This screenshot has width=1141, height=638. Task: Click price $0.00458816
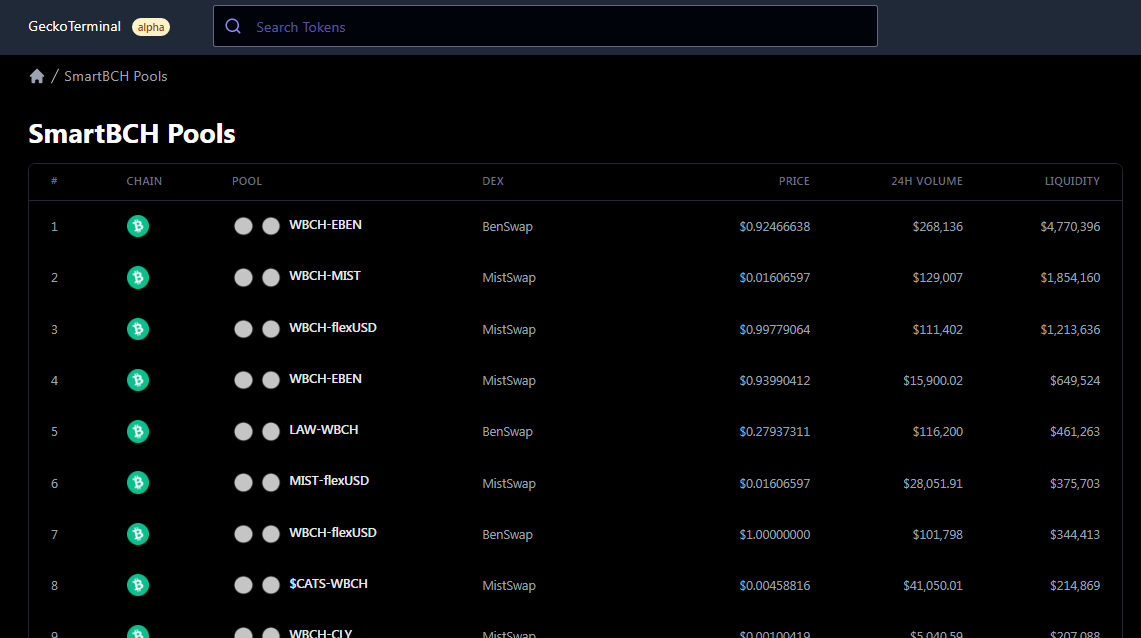pyautogui.click(x=774, y=585)
